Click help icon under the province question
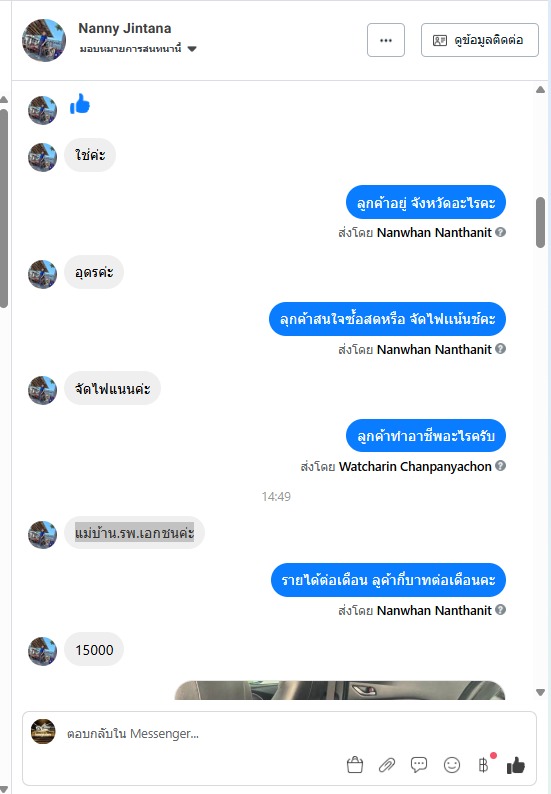 coord(500,232)
